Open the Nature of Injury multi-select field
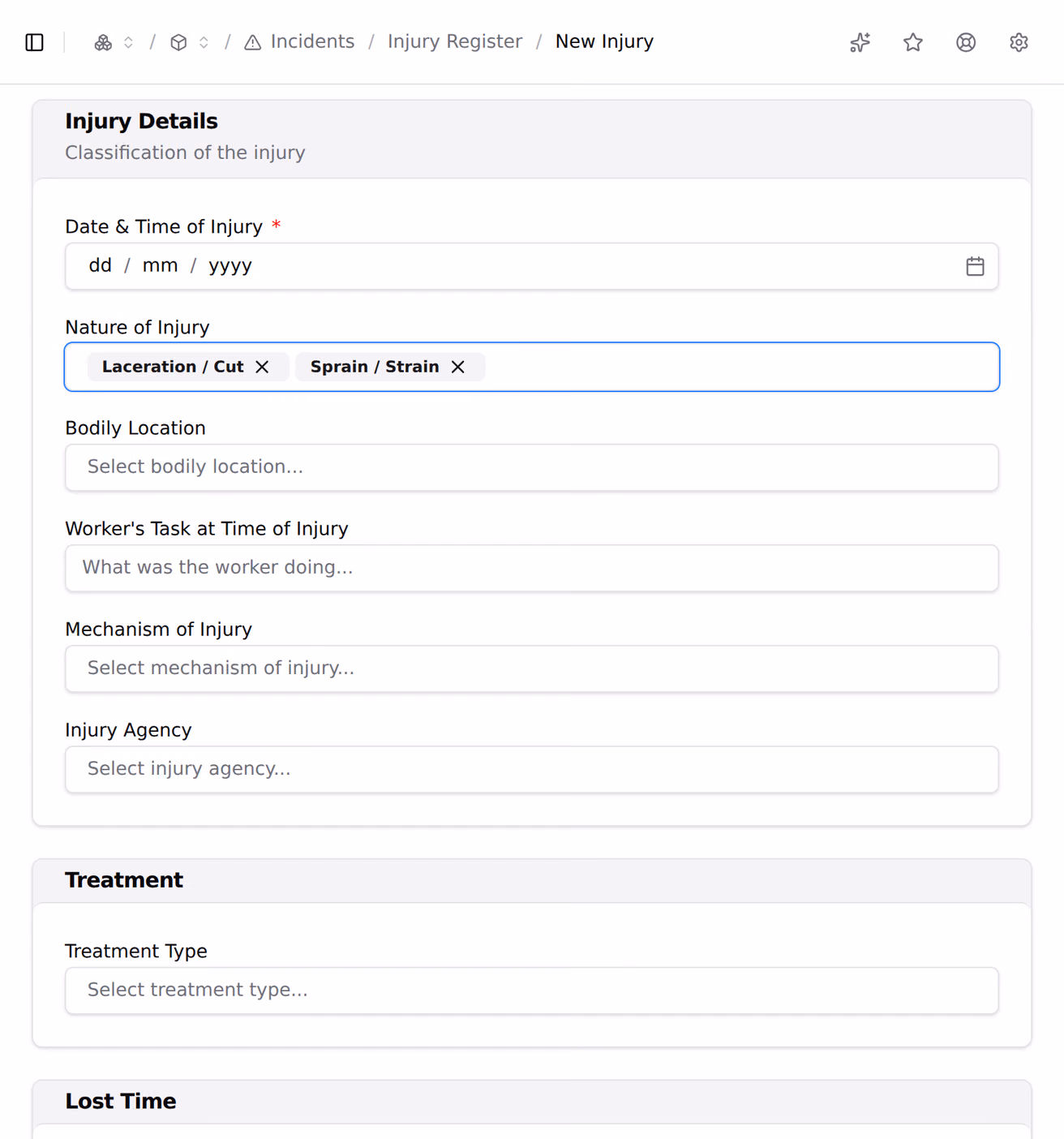The width and height of the screenshot is (1064, 1139). (x=532, y=367)
